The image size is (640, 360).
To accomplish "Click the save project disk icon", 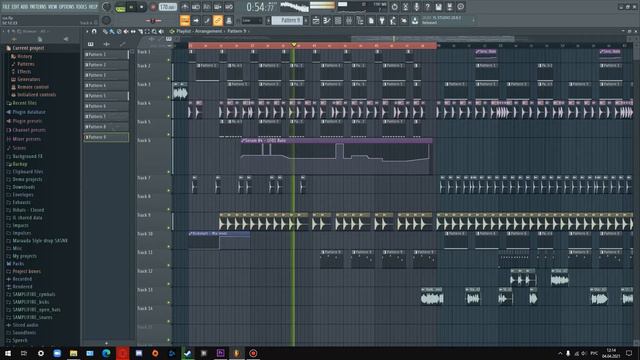I will point(438,7).
